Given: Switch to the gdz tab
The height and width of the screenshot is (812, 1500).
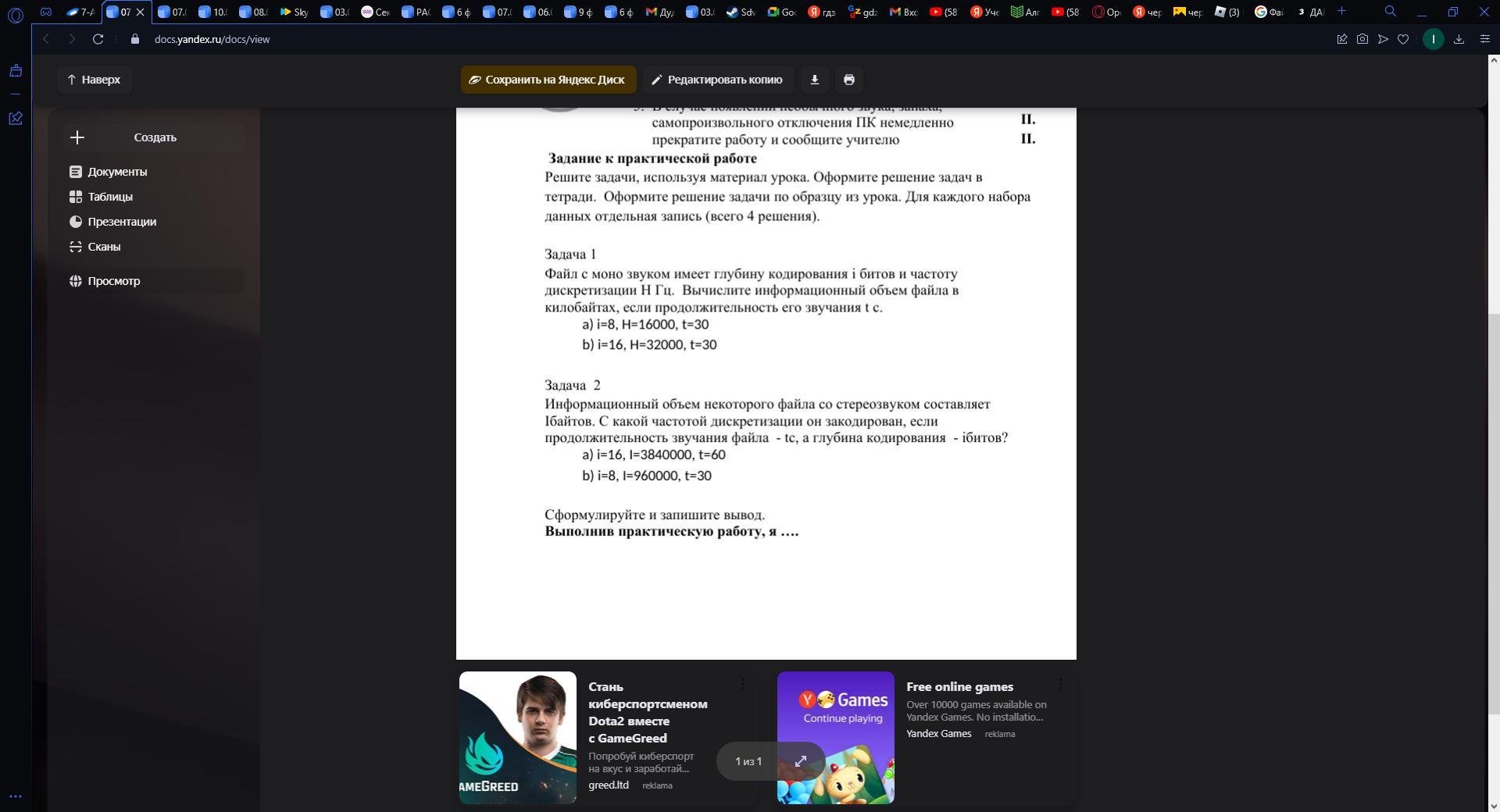Looking at the screenshot, I should point(862,12).
